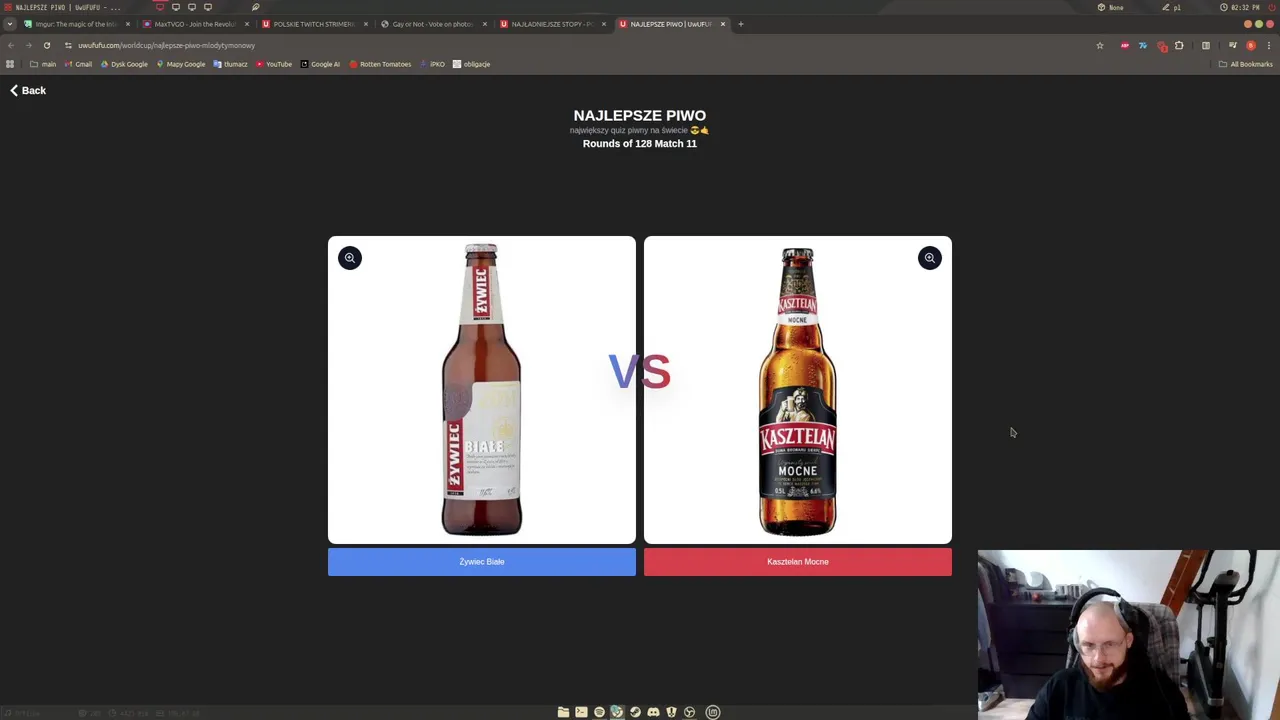Open the pl keyboard layout indicator
Screen dimensions: 1280x720
click(x=1172, y=7)
